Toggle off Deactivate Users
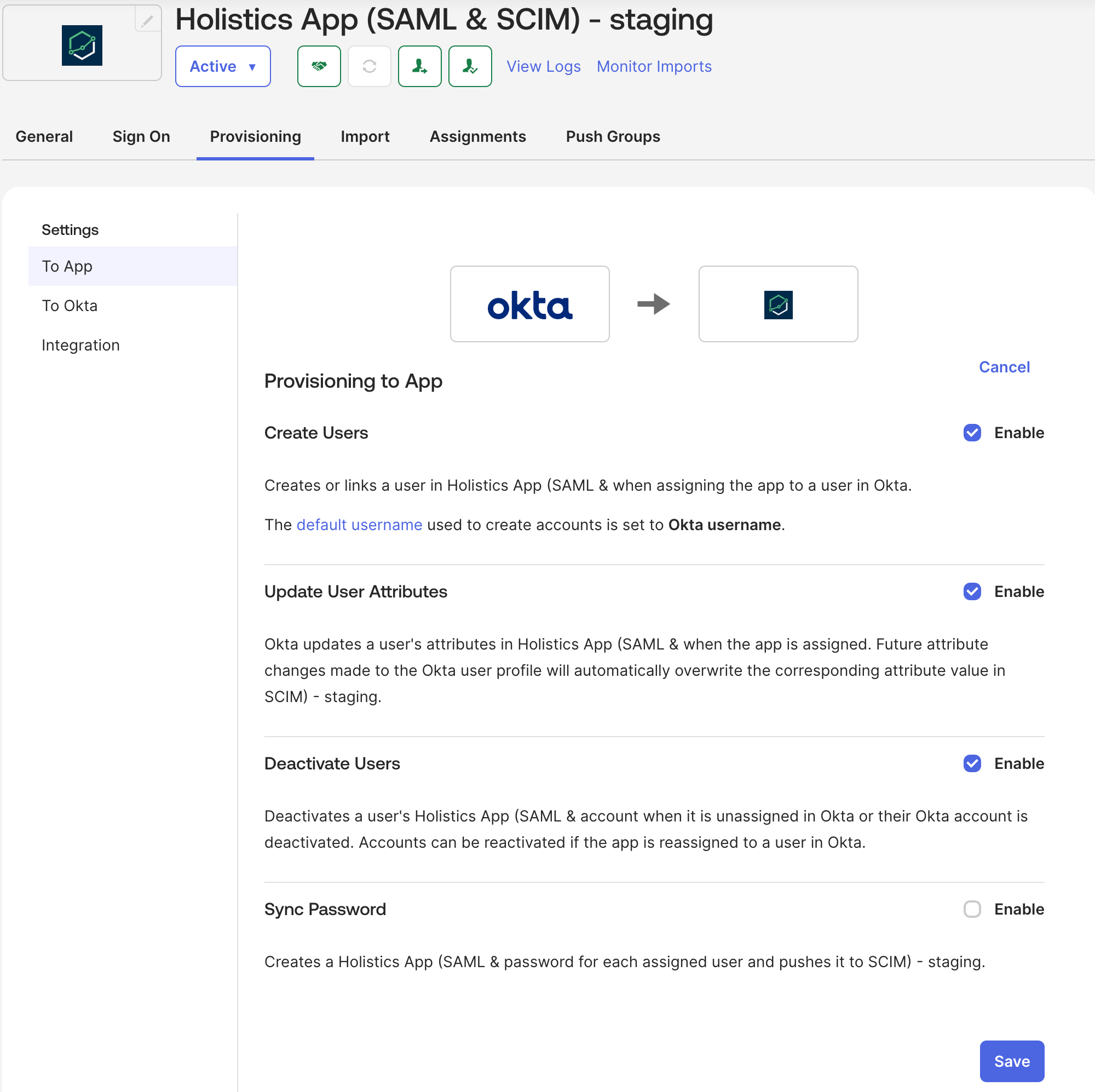1095x1092 pixels. [x=971, y=764]
